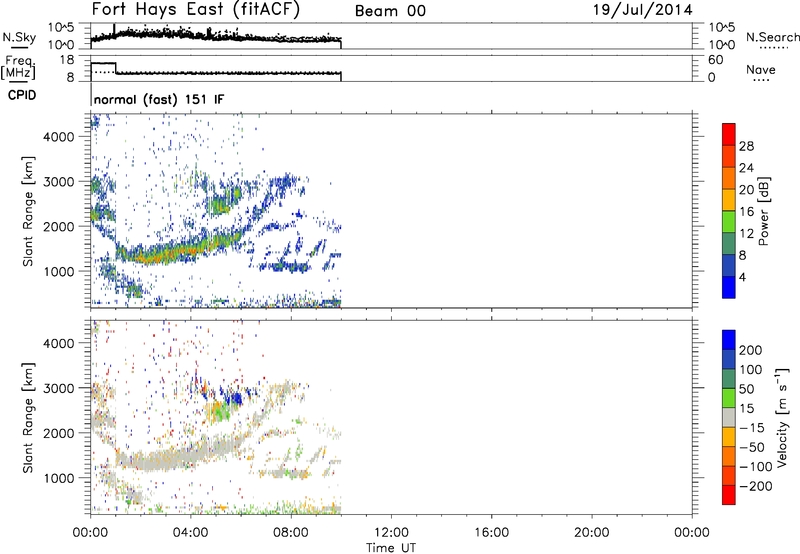Click the blue bottom segment of Power colorbar
This screenshot has width=800, height=554.
729,287
